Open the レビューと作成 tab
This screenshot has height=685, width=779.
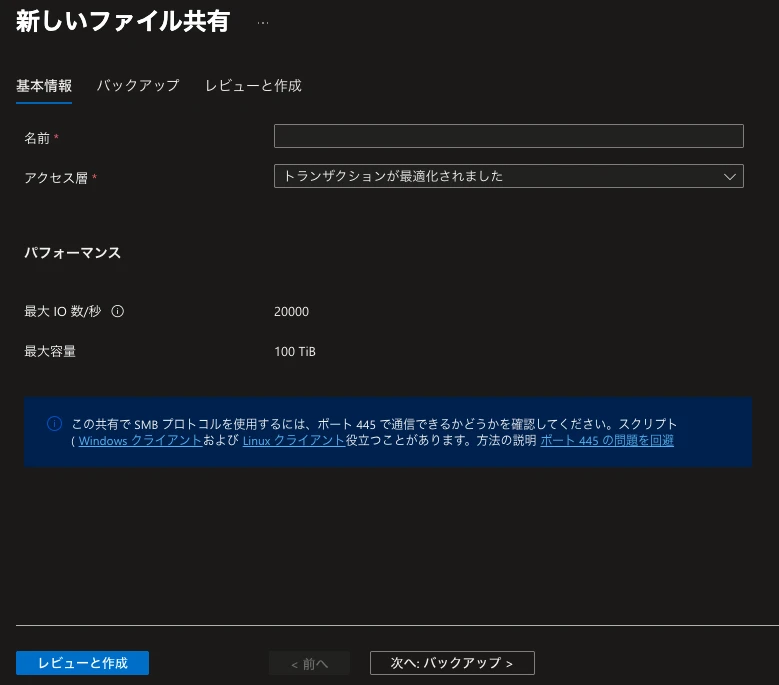point(253,85)
